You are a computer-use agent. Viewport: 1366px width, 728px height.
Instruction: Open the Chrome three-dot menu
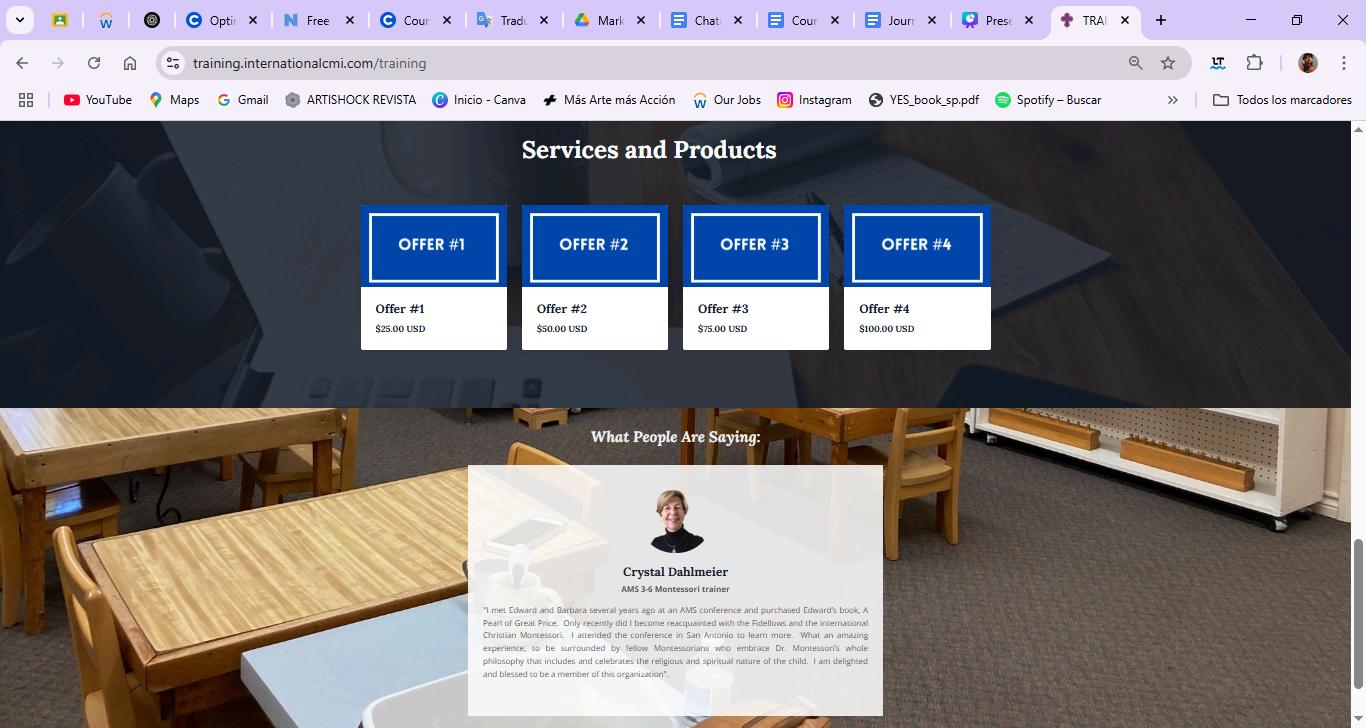tap(1344, 63)
